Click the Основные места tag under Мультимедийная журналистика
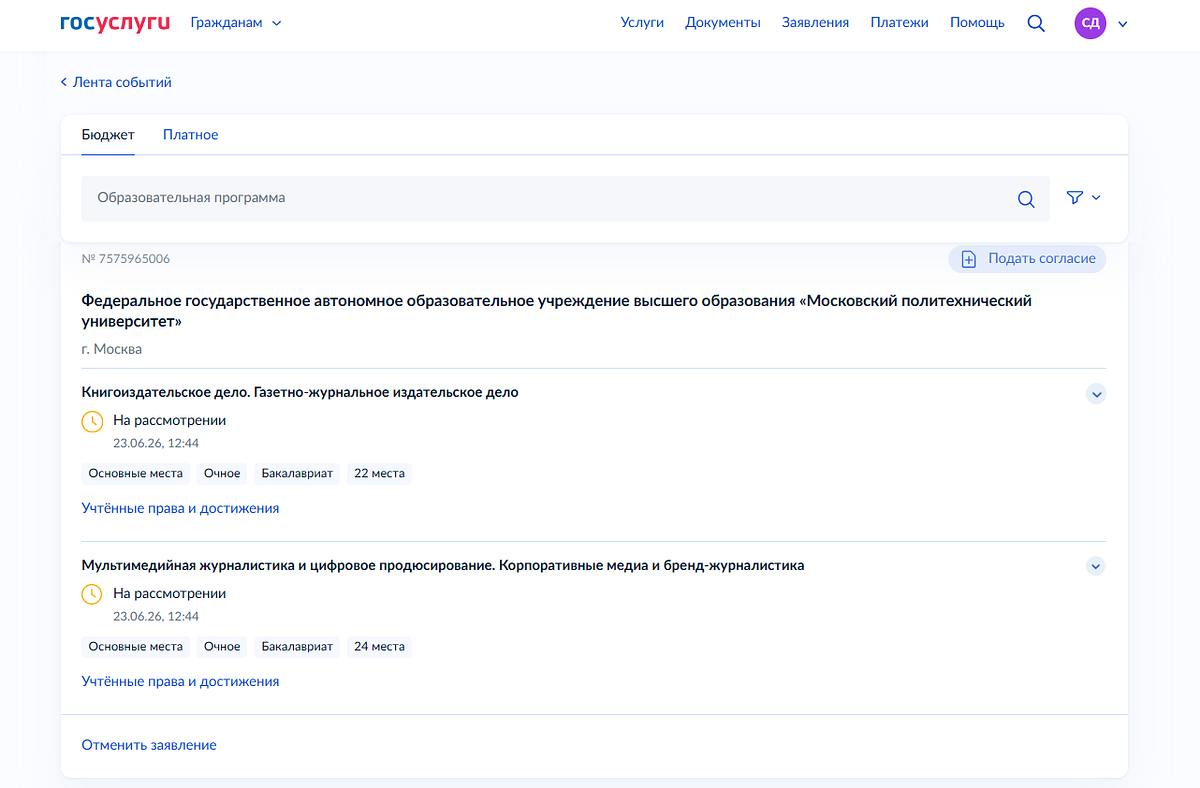Image resolution: width=1200 pixels, height=788 pixels. (136, 647)
